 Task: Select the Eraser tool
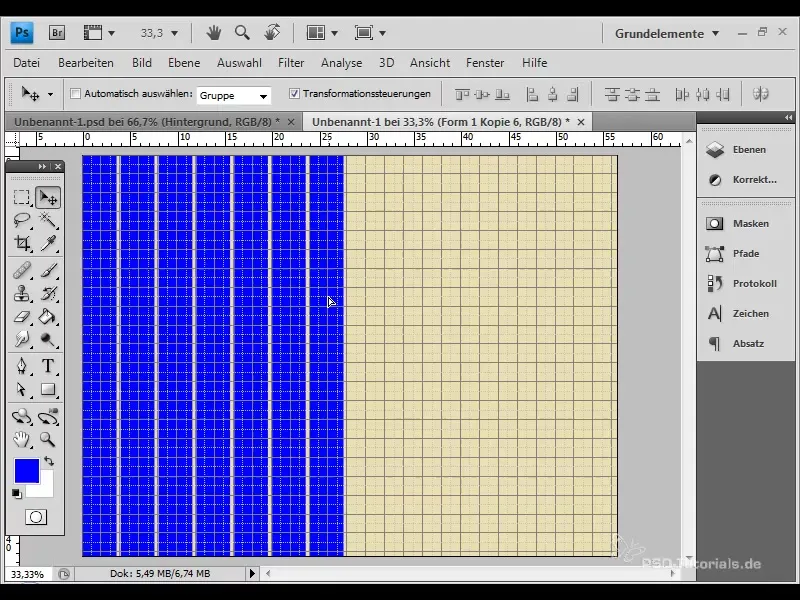(21, 317)
